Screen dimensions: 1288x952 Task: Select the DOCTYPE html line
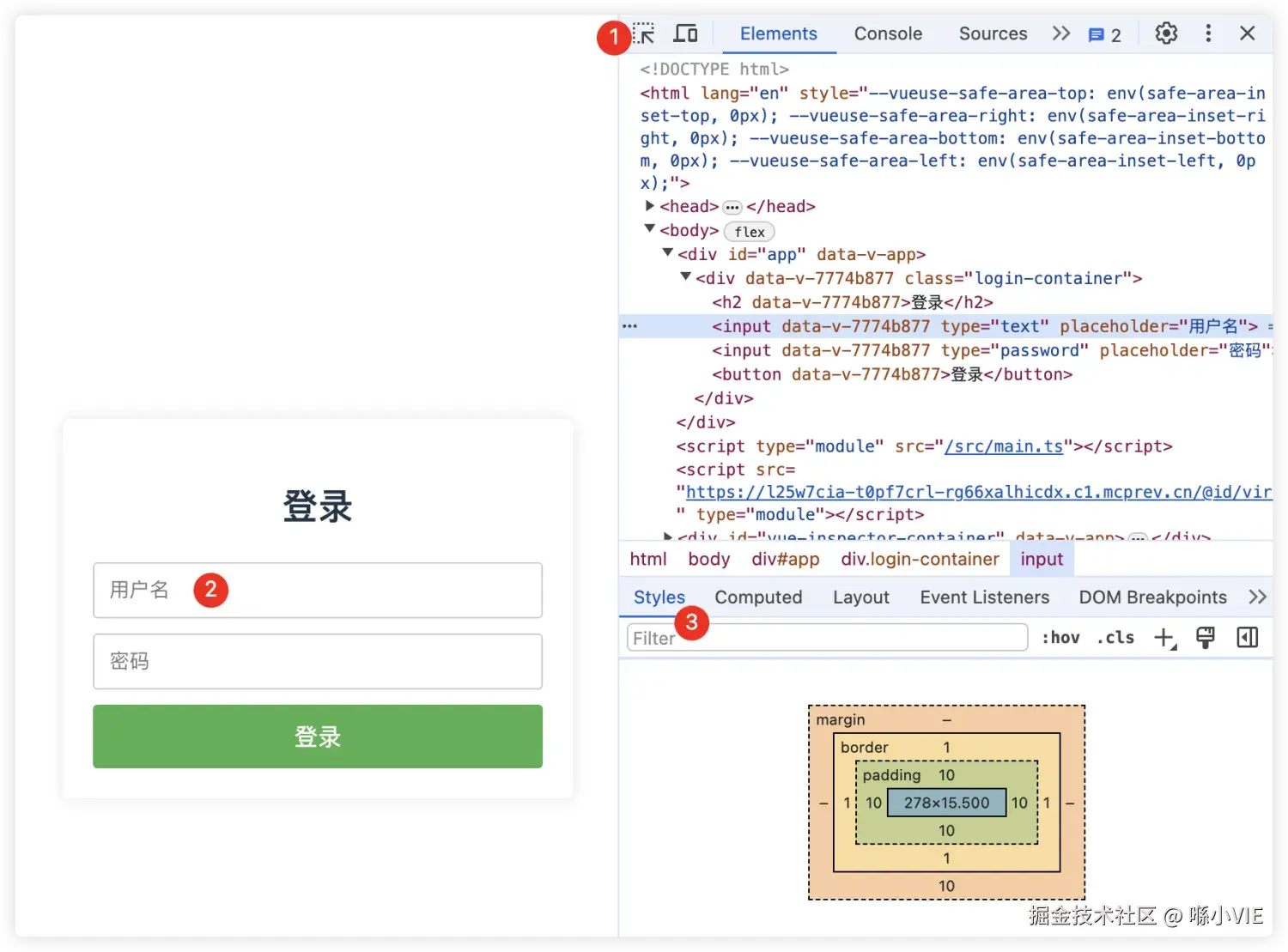714,69
